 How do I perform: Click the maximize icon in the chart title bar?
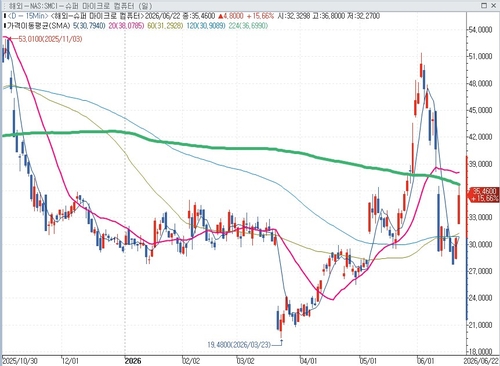(x=484, y=5)
